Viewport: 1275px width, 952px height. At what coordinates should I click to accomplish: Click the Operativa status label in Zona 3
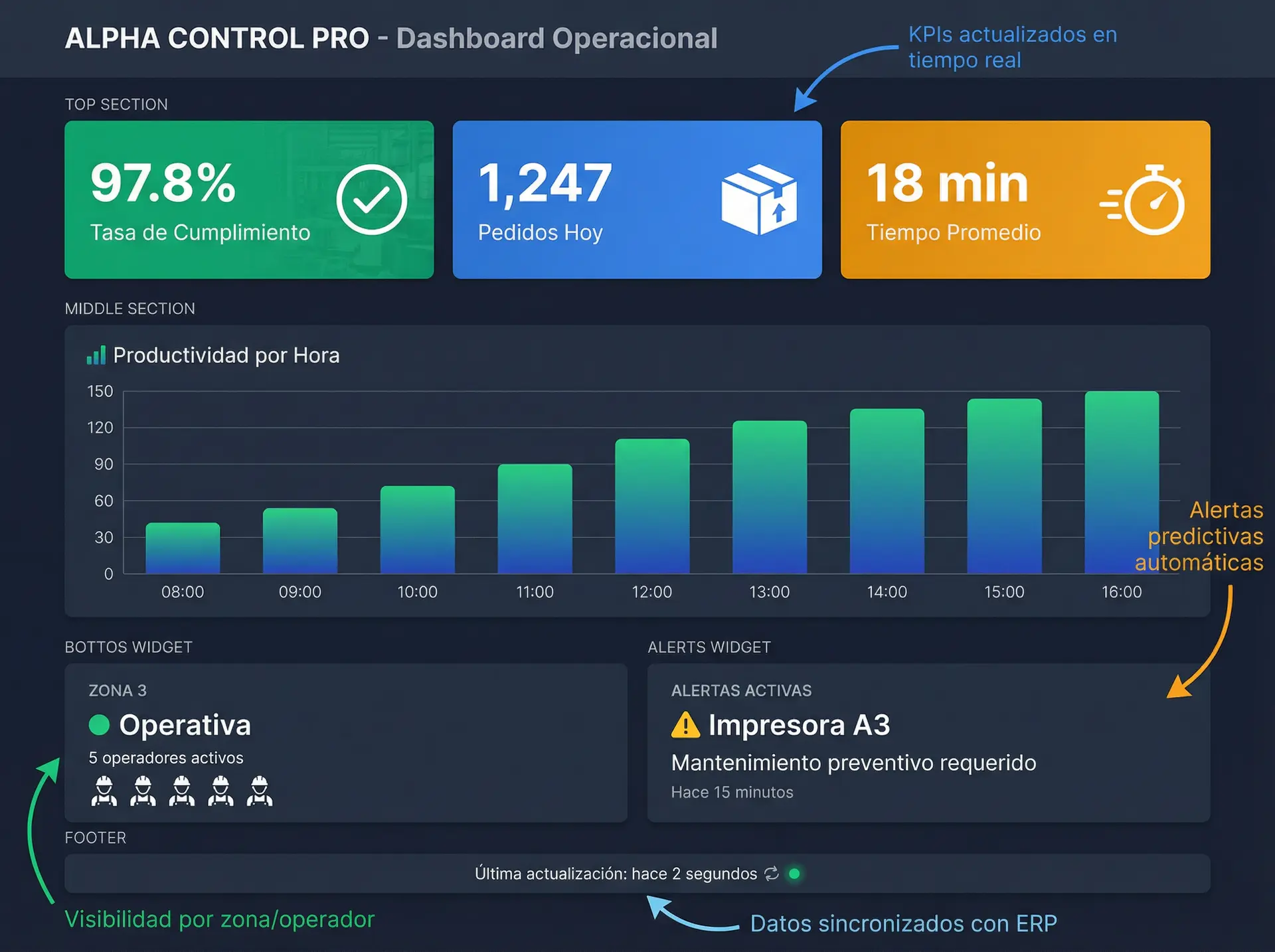pos(185,725)
